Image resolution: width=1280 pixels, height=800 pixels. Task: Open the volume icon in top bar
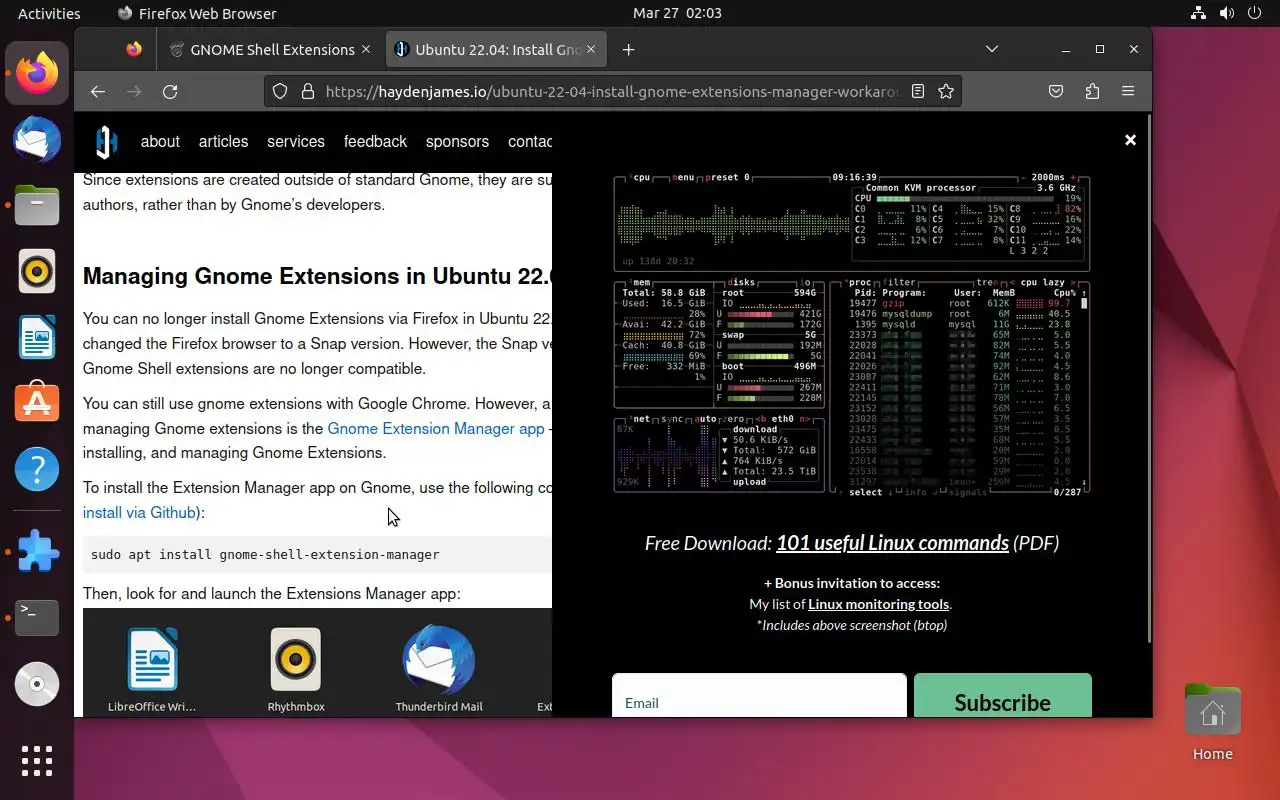[x=1227, y=13]
